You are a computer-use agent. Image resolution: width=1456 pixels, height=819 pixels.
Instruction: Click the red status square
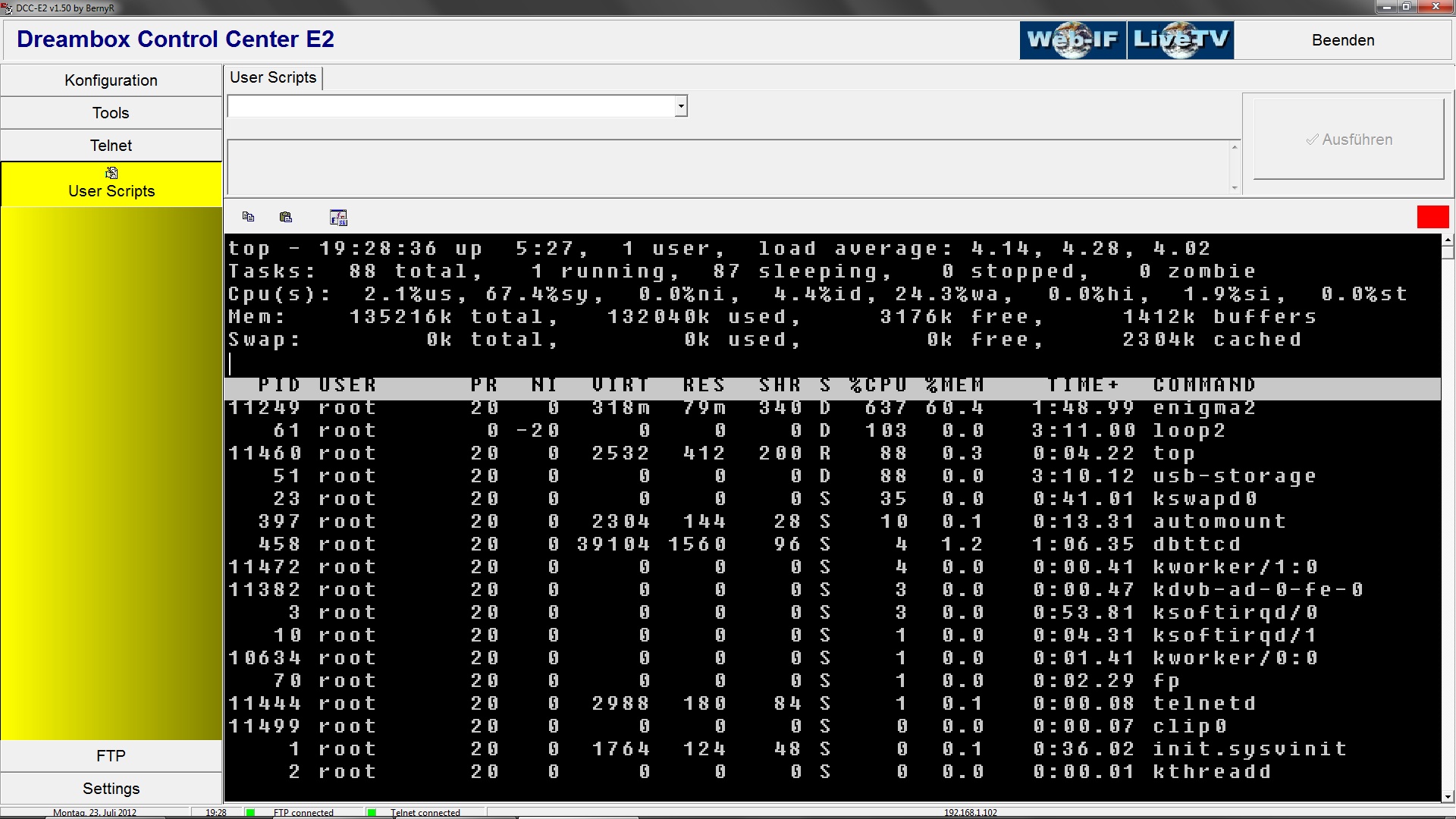tap(1432, 217)
